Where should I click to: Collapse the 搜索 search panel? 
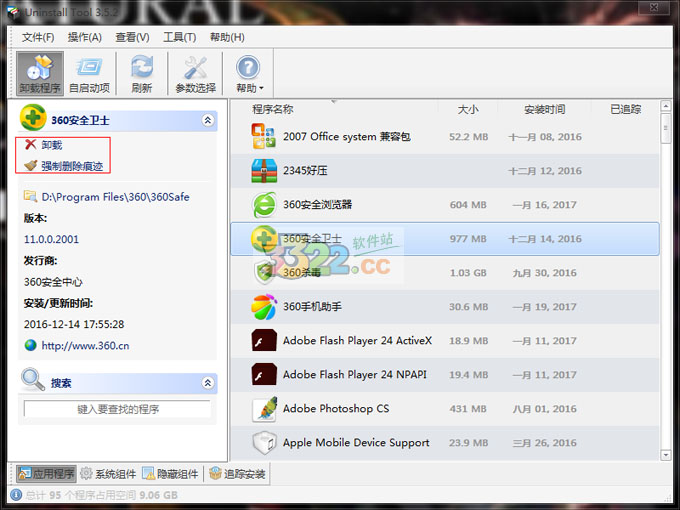[208, 383]
